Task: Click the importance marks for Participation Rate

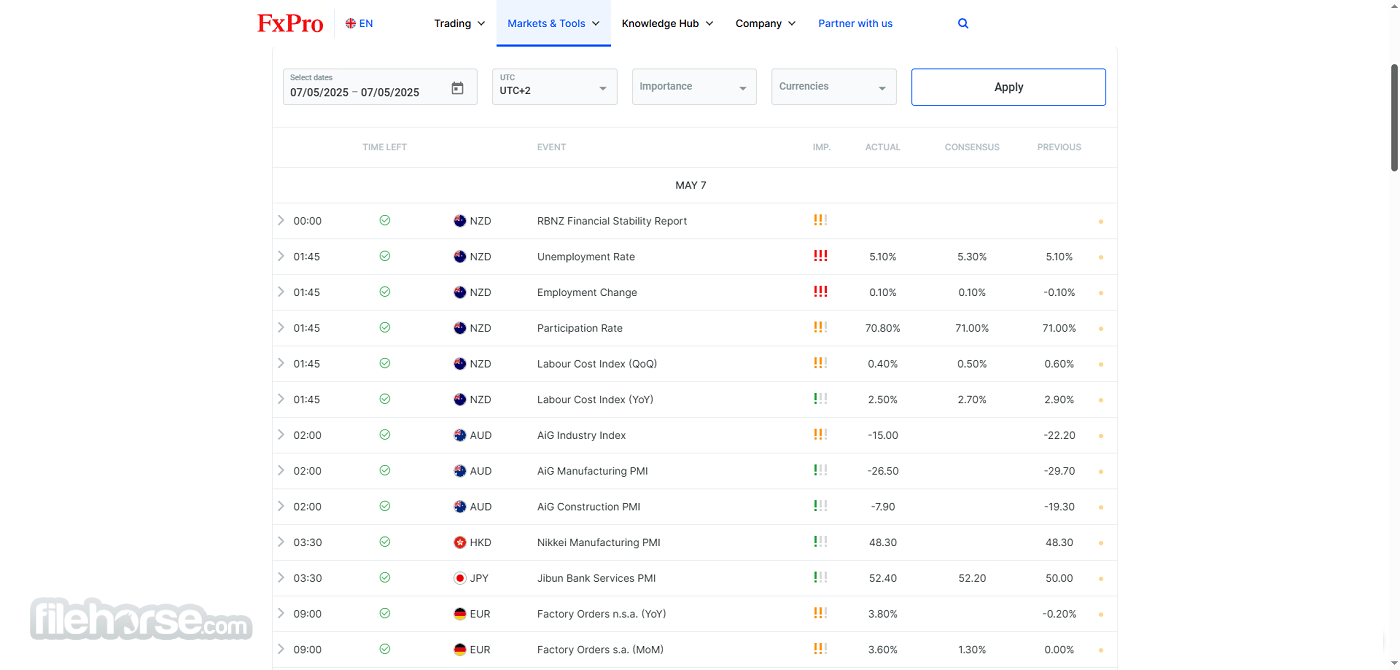Action: pyautogui.click(x=820, y=327)
